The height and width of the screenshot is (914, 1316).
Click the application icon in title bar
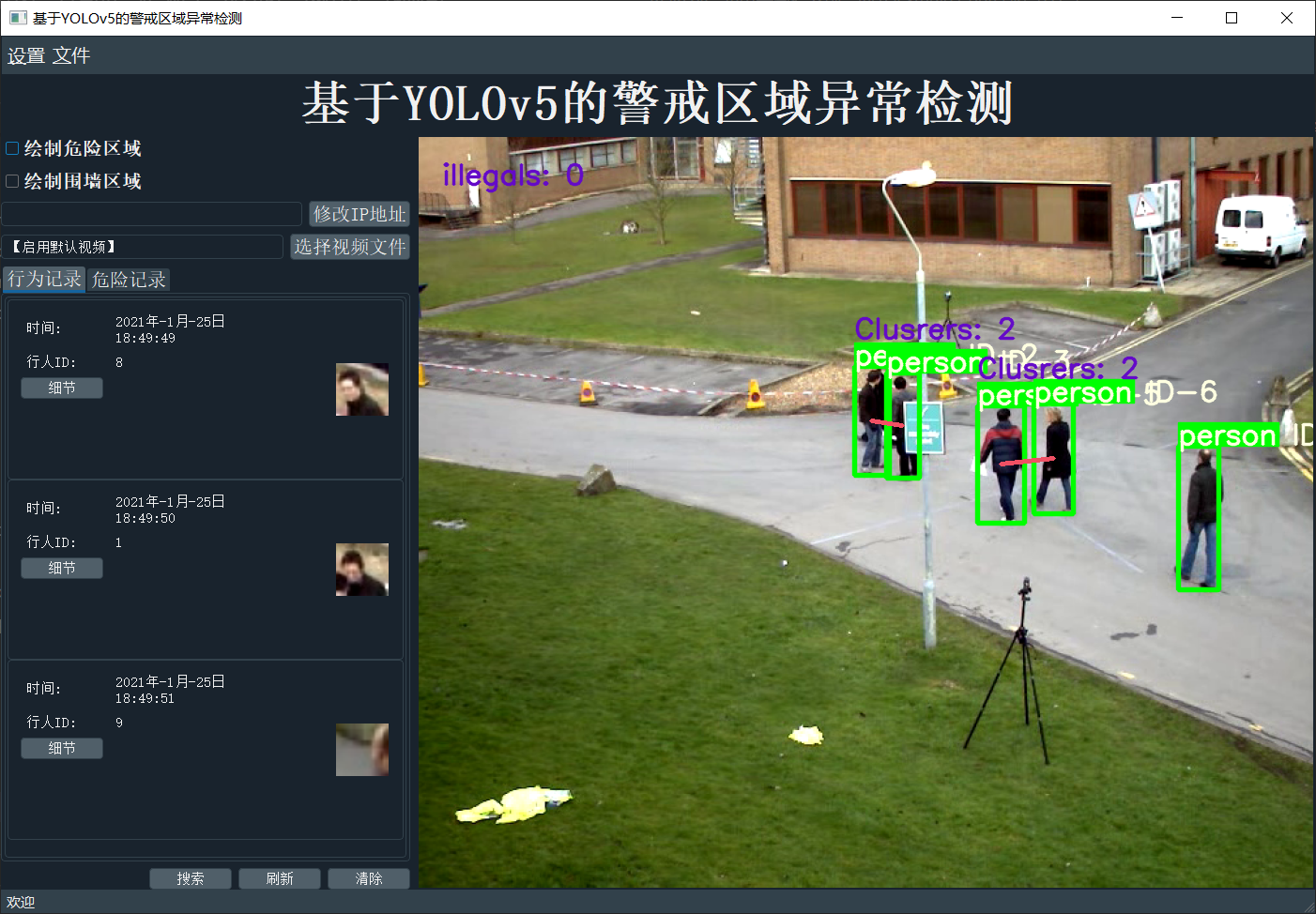click(x=18, y=18)
